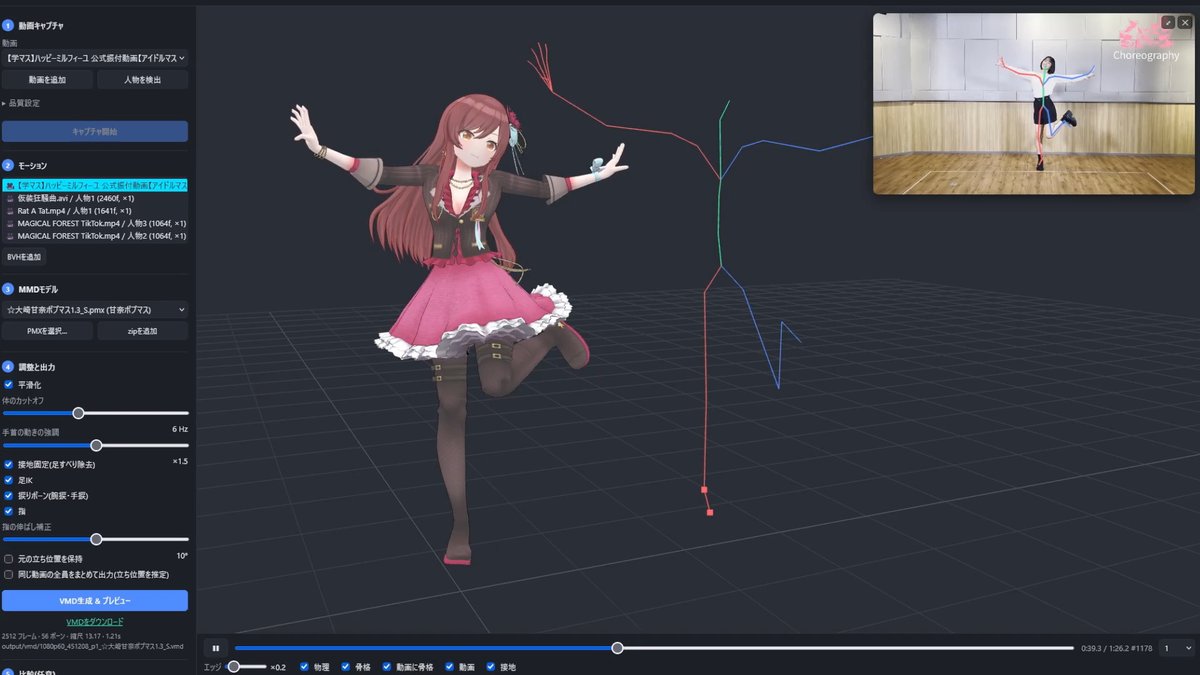Viewport: 1200px width, 675px height.
Task: Expand the video preview overlay icon
Action: [1168, 22]
